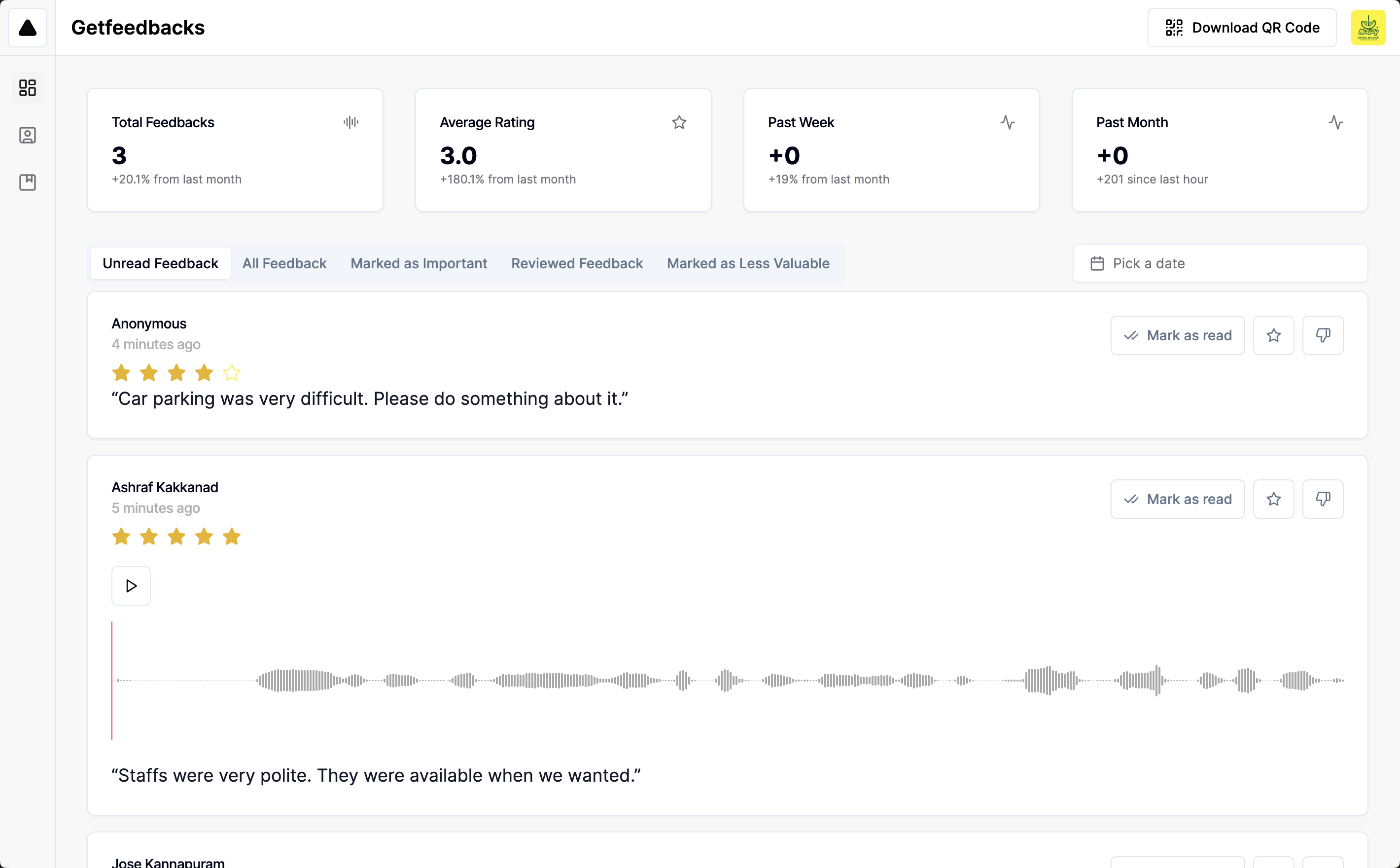The image size is (1400, 868).
Task: Switch to the All Feedback tab
Action: coord(284,263)
